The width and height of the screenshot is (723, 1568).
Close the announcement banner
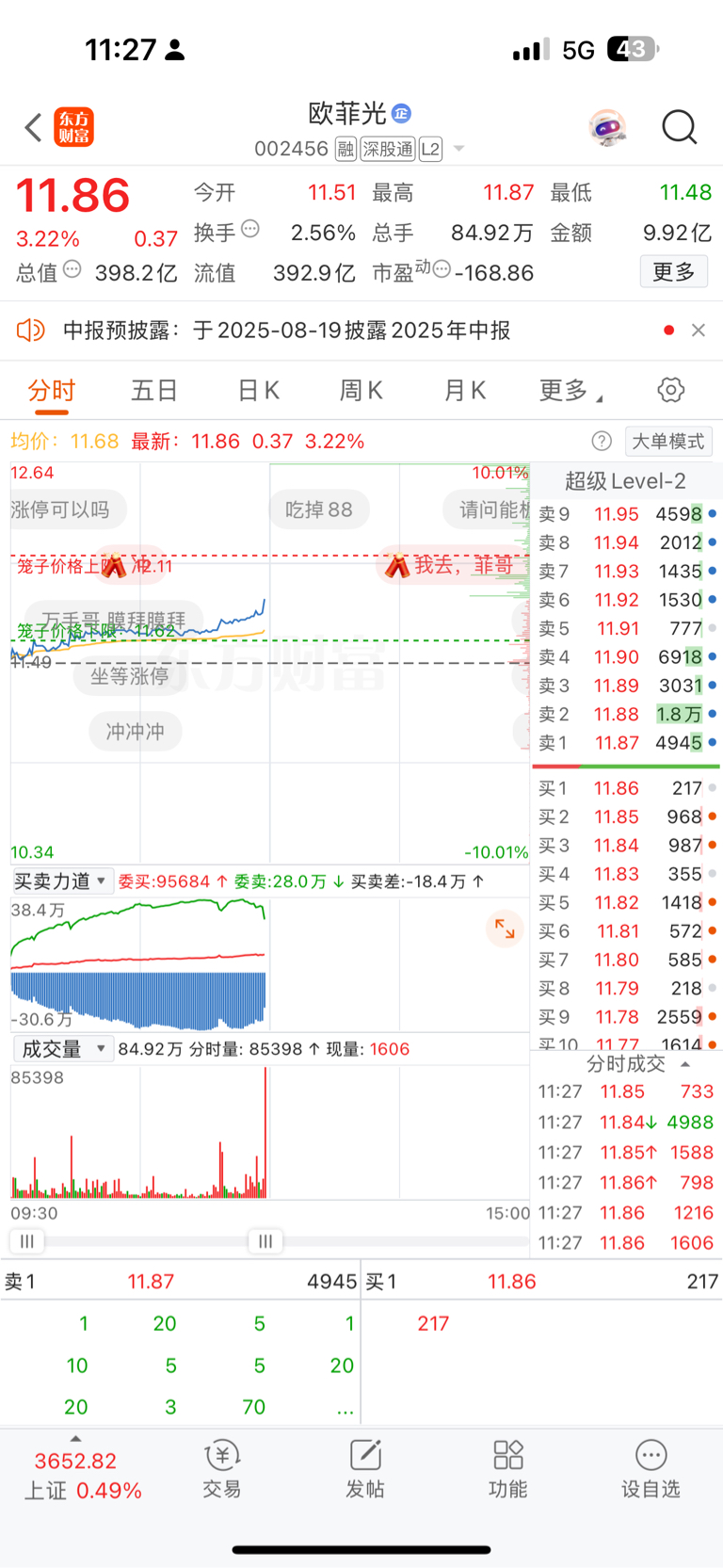[x=698, y=330]
